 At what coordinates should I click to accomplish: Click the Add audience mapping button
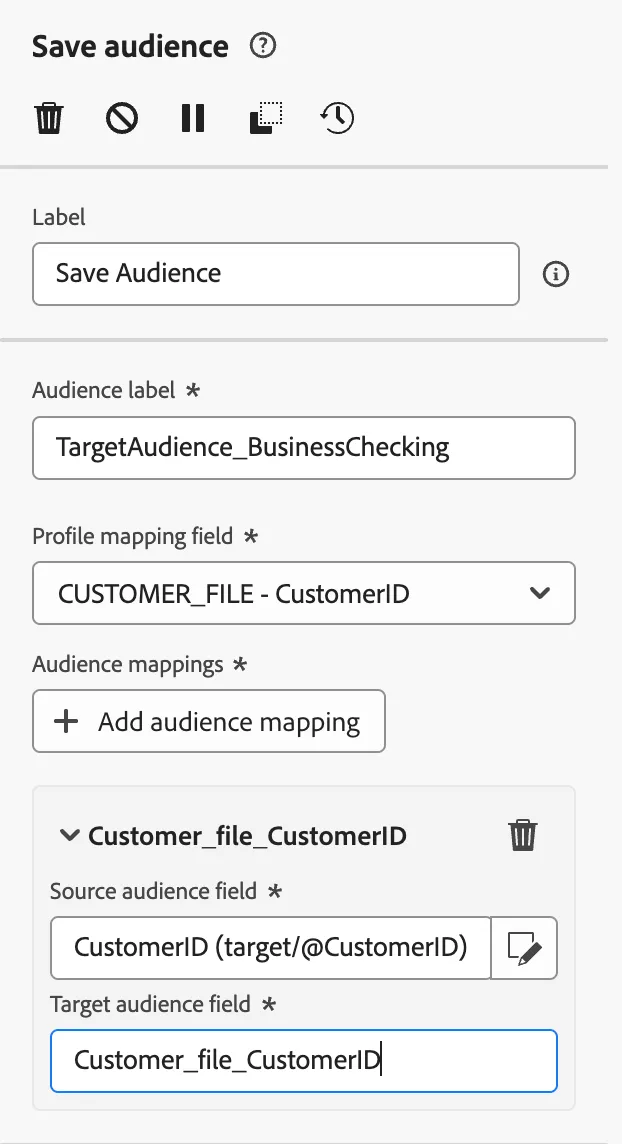[x=209, y=721]
